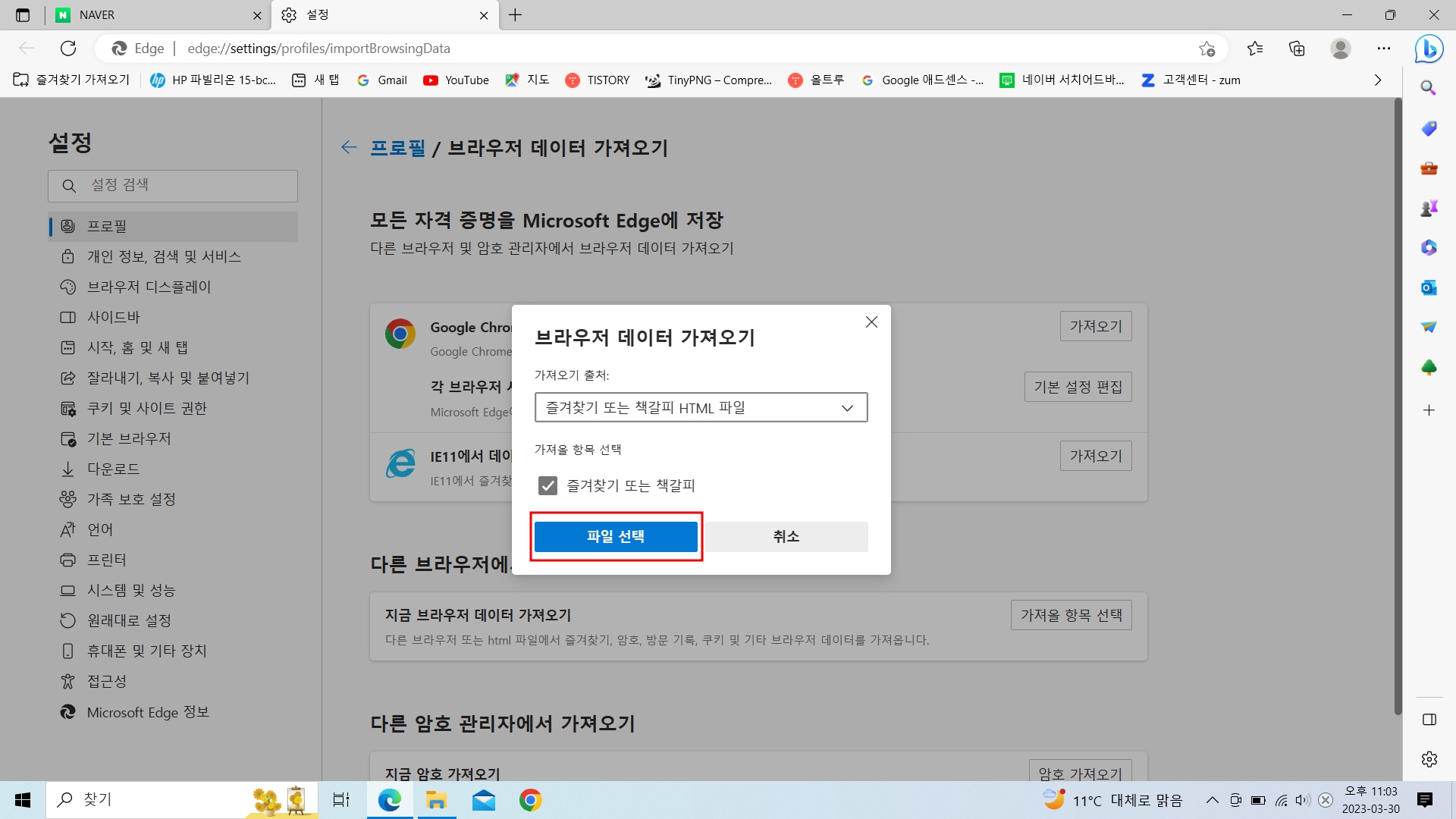Close the import dialog with X
Screen dimensions: 1456x819
(871, 322)
